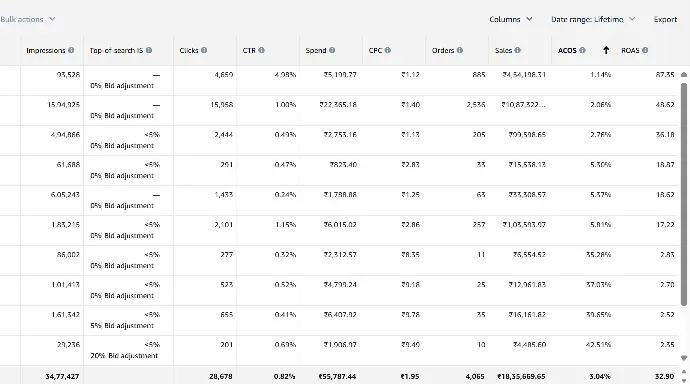Click the info icon beside ROAS
This screenshot has width=690, height=384.
point(645,50)
